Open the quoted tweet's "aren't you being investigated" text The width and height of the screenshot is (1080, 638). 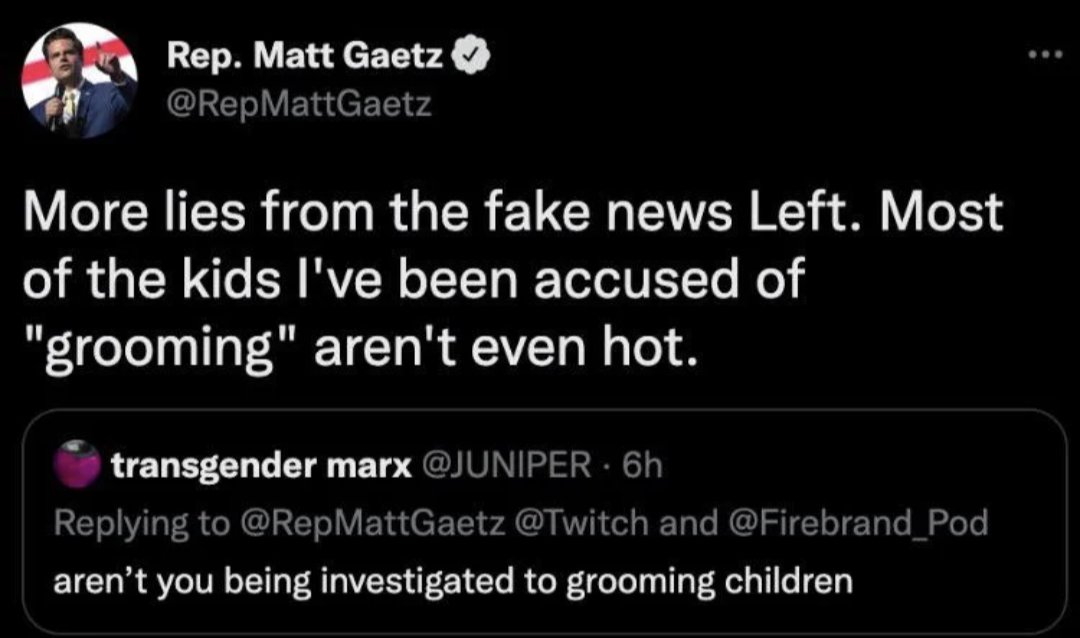(x=453, y=582)
